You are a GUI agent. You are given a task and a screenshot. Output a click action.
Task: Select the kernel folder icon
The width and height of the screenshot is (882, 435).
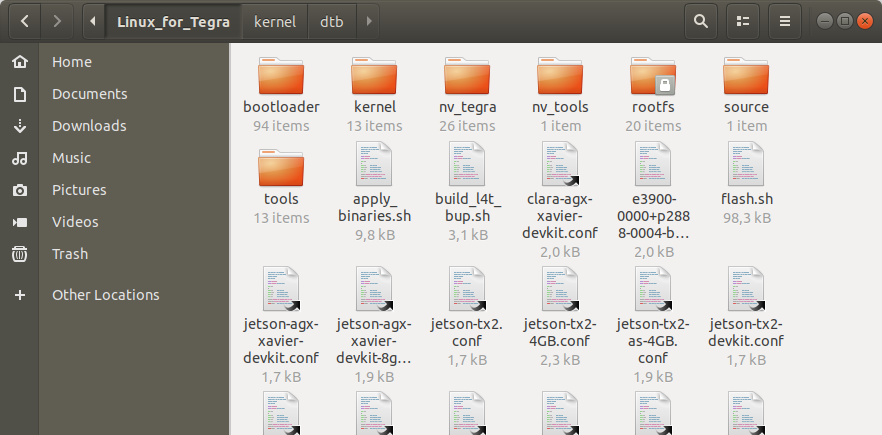tap(374, 75)
